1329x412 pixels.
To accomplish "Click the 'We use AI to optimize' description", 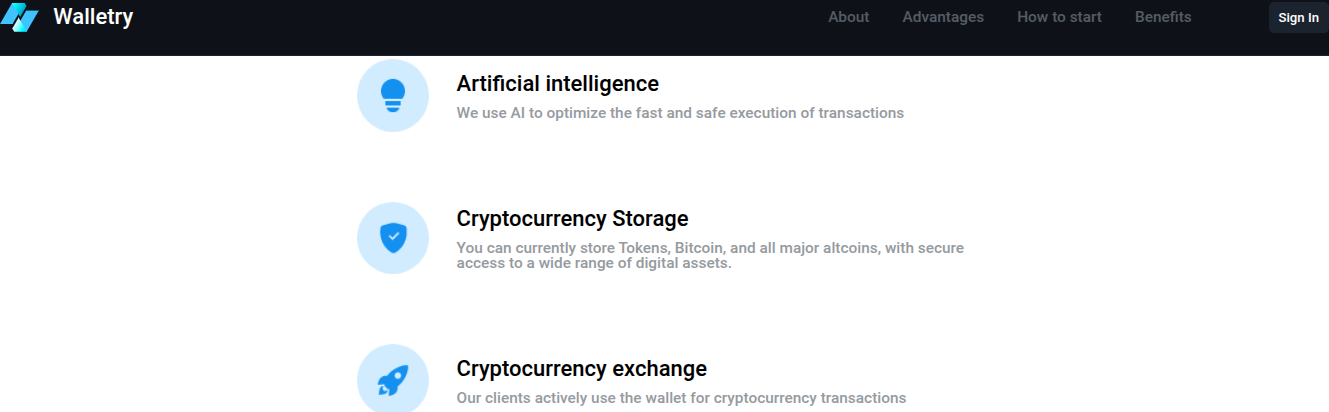I will (x=680, y=113).
